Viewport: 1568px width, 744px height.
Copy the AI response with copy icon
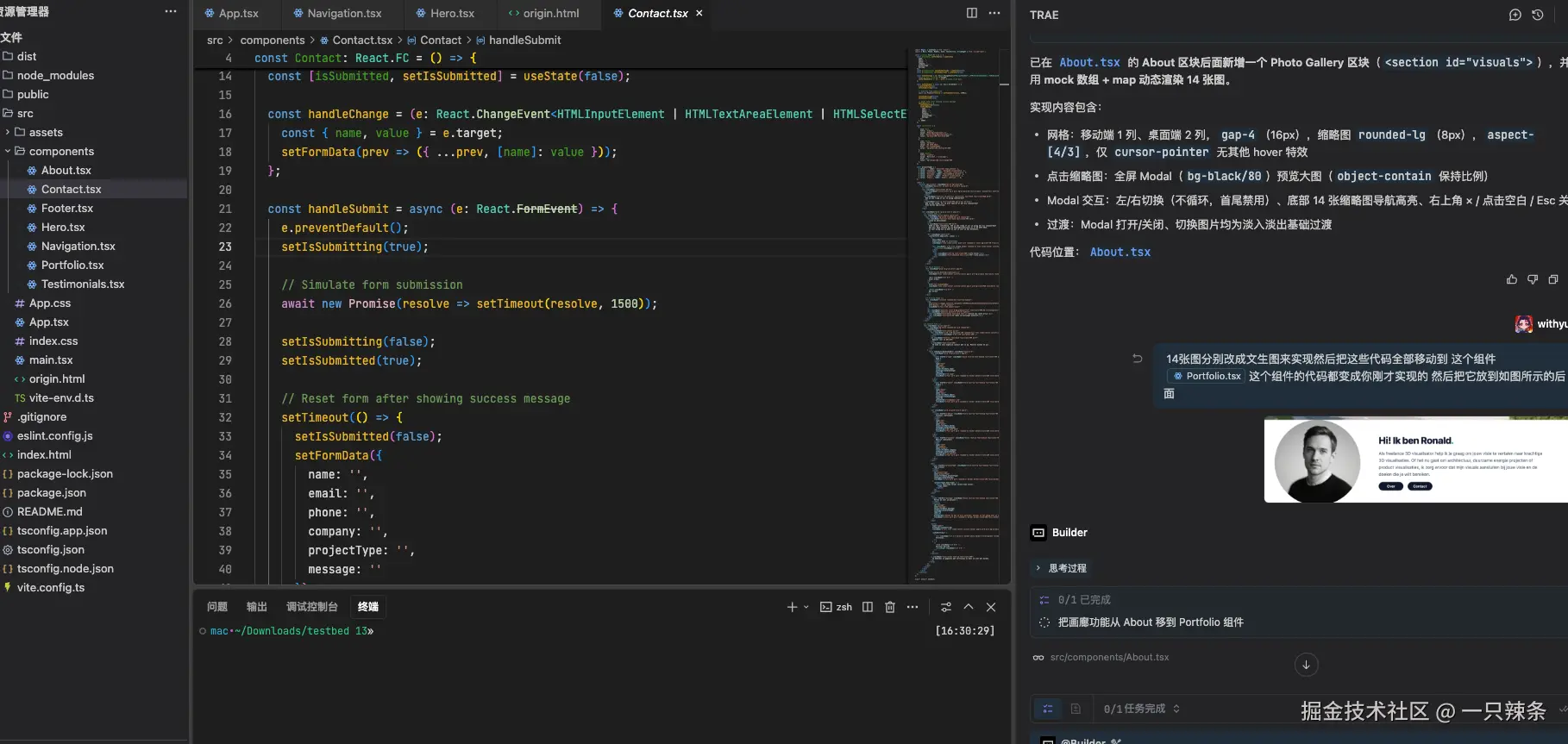pos(1552,279)
